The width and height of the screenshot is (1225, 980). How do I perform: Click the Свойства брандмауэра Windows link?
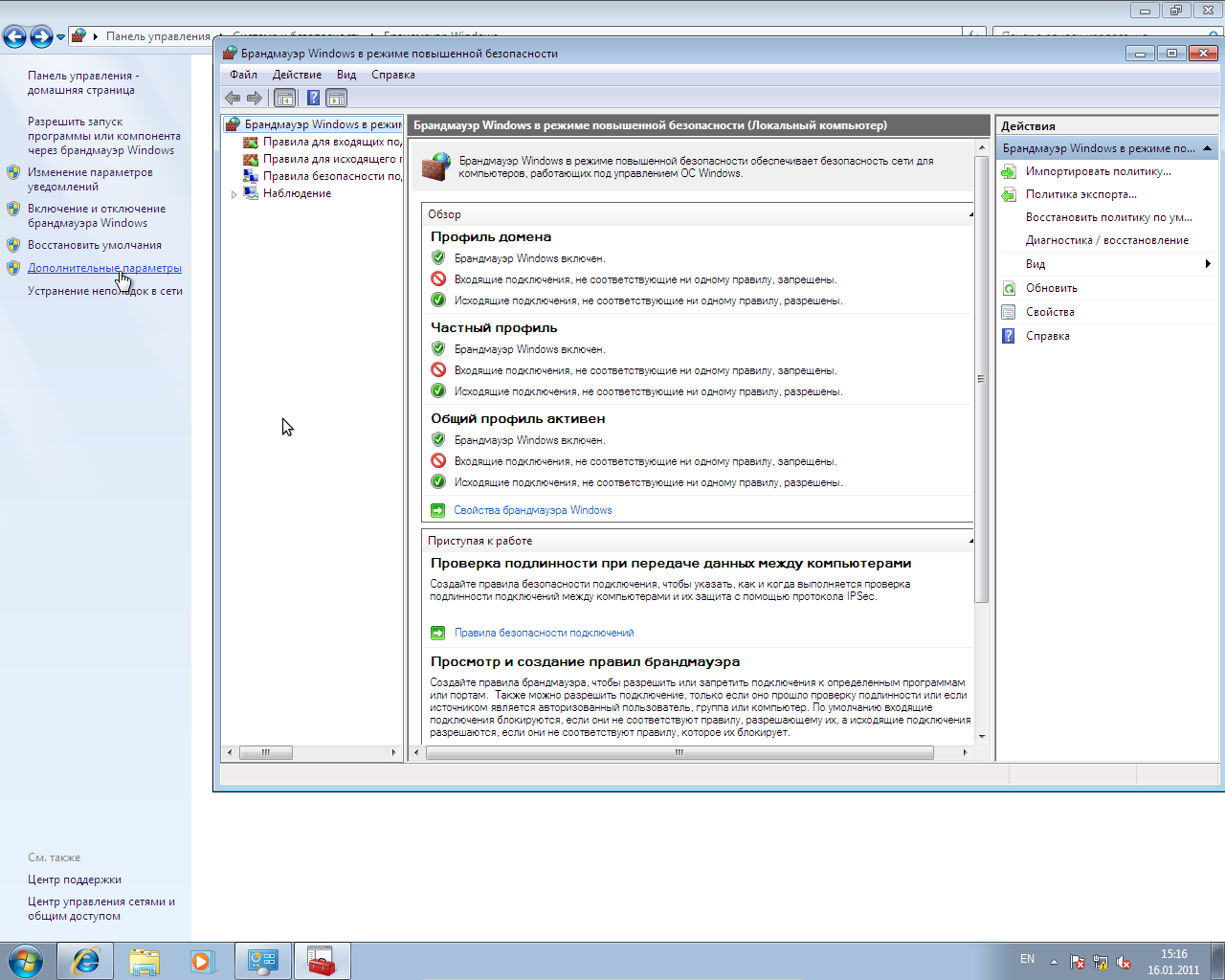coord(533,510)
